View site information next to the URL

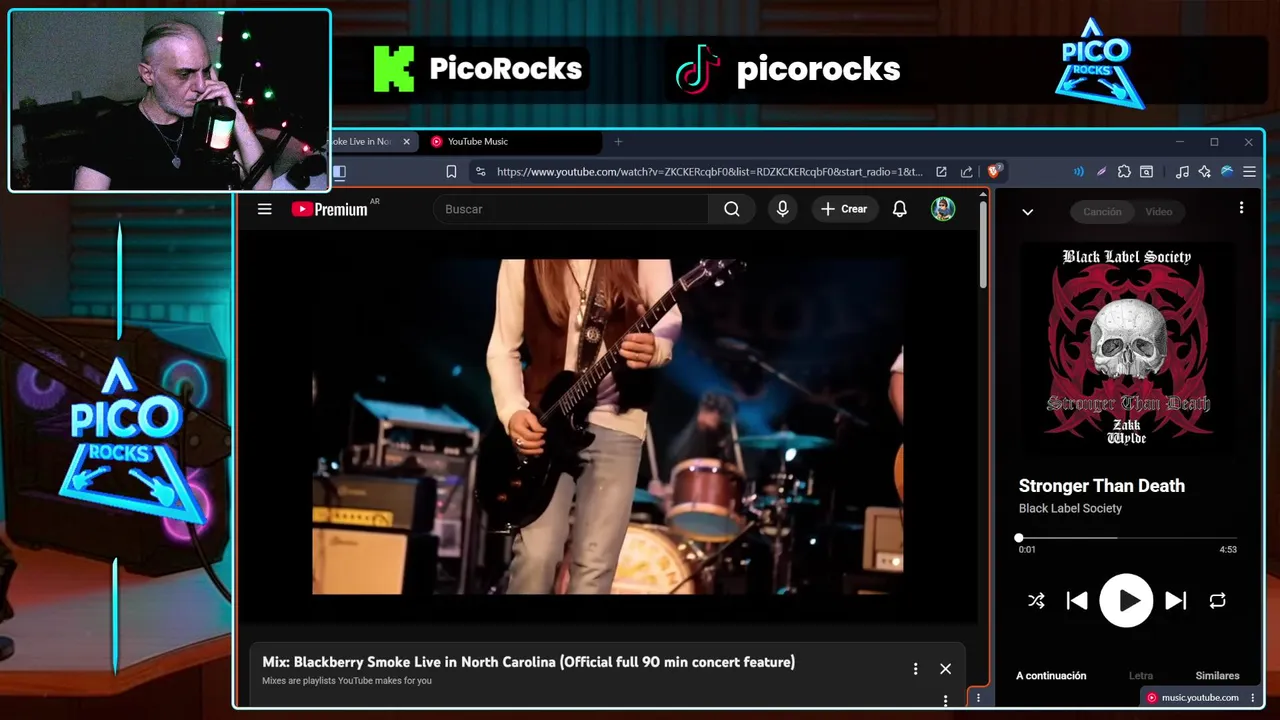[480, 172]
